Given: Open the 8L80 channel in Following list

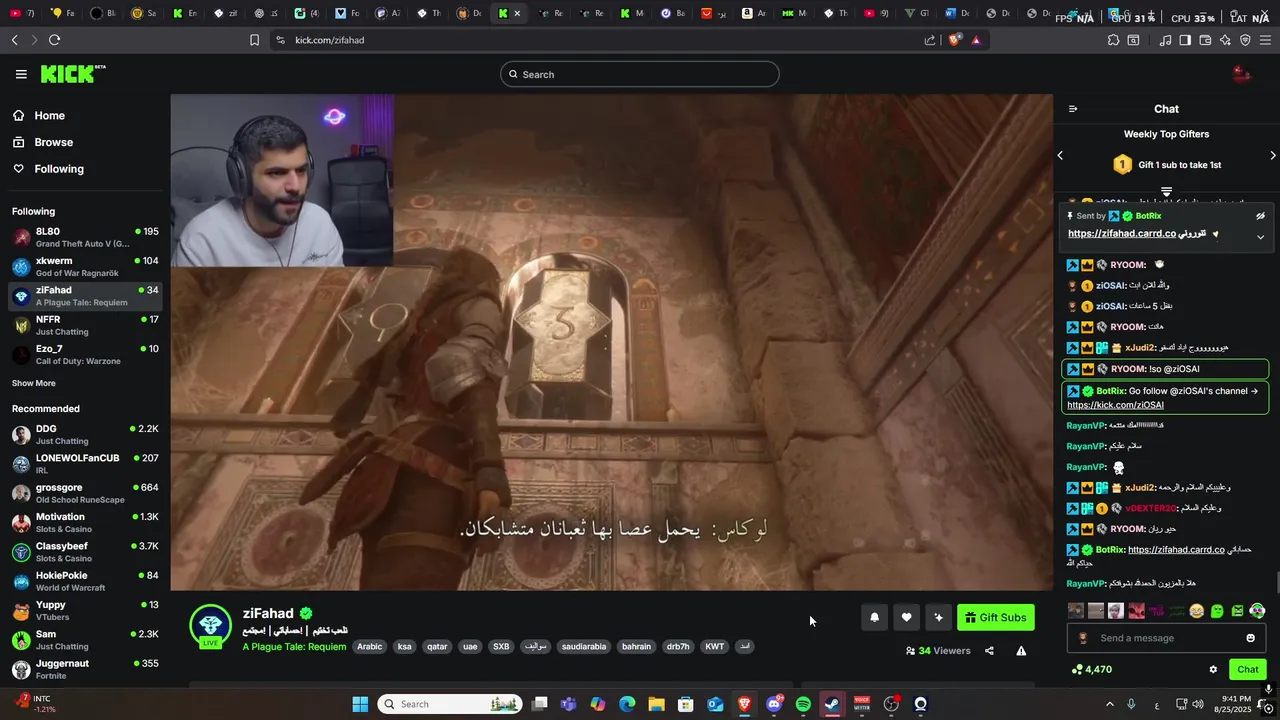Looking at the screenshot, I should tap(85, 237).
